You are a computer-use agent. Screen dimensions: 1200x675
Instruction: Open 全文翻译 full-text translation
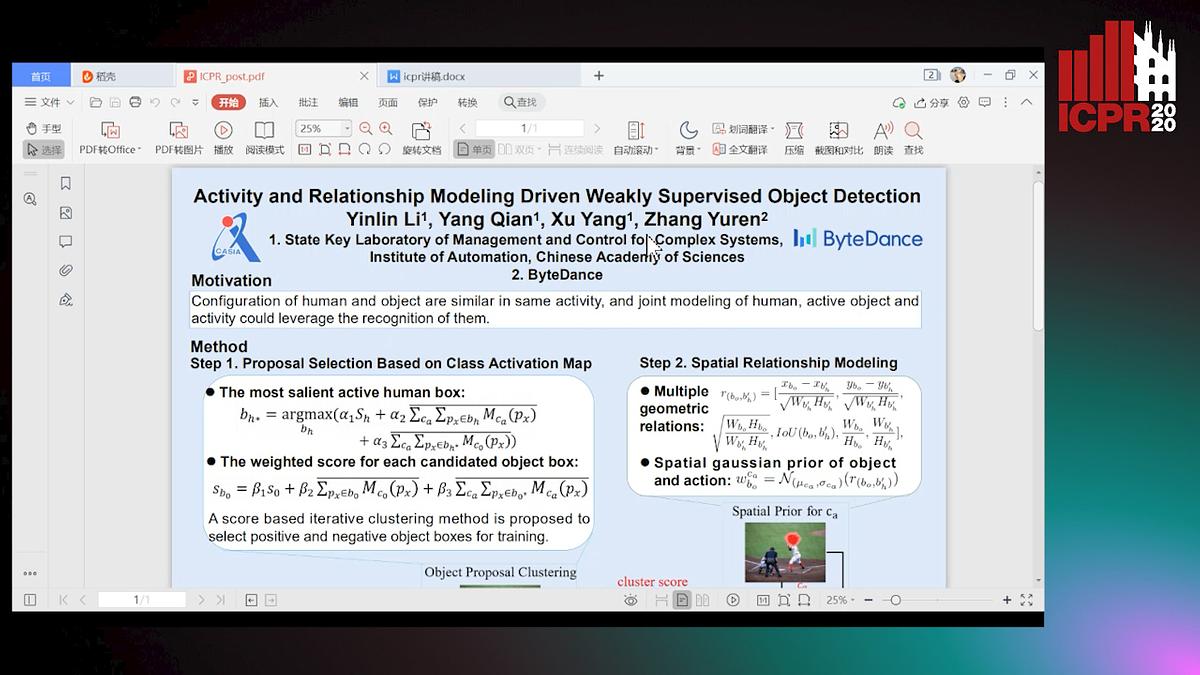[x=748, y=147]
